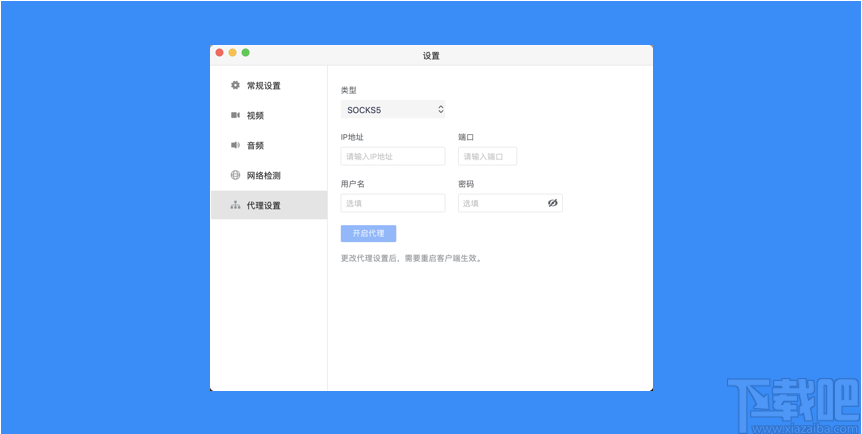This screenshot has height=434, width=862.
Task: Maximize the 设置 window with green button
Action: point(246,52)
